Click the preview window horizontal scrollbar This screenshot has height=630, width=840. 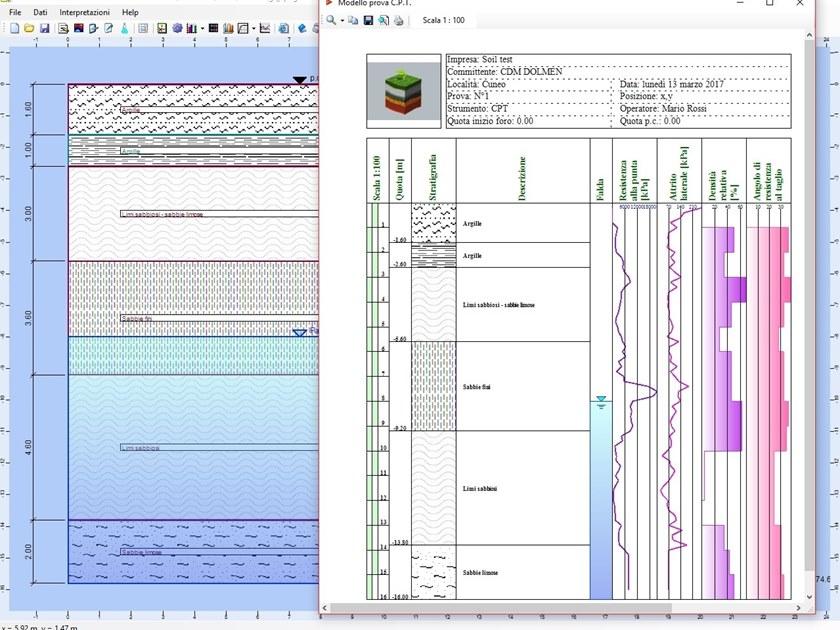click(x=560, y=606)
